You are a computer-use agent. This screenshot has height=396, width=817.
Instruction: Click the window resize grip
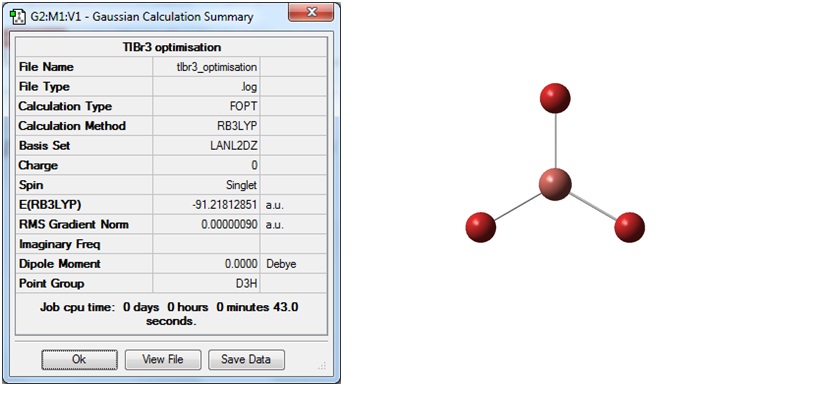(x=322, y=366)
